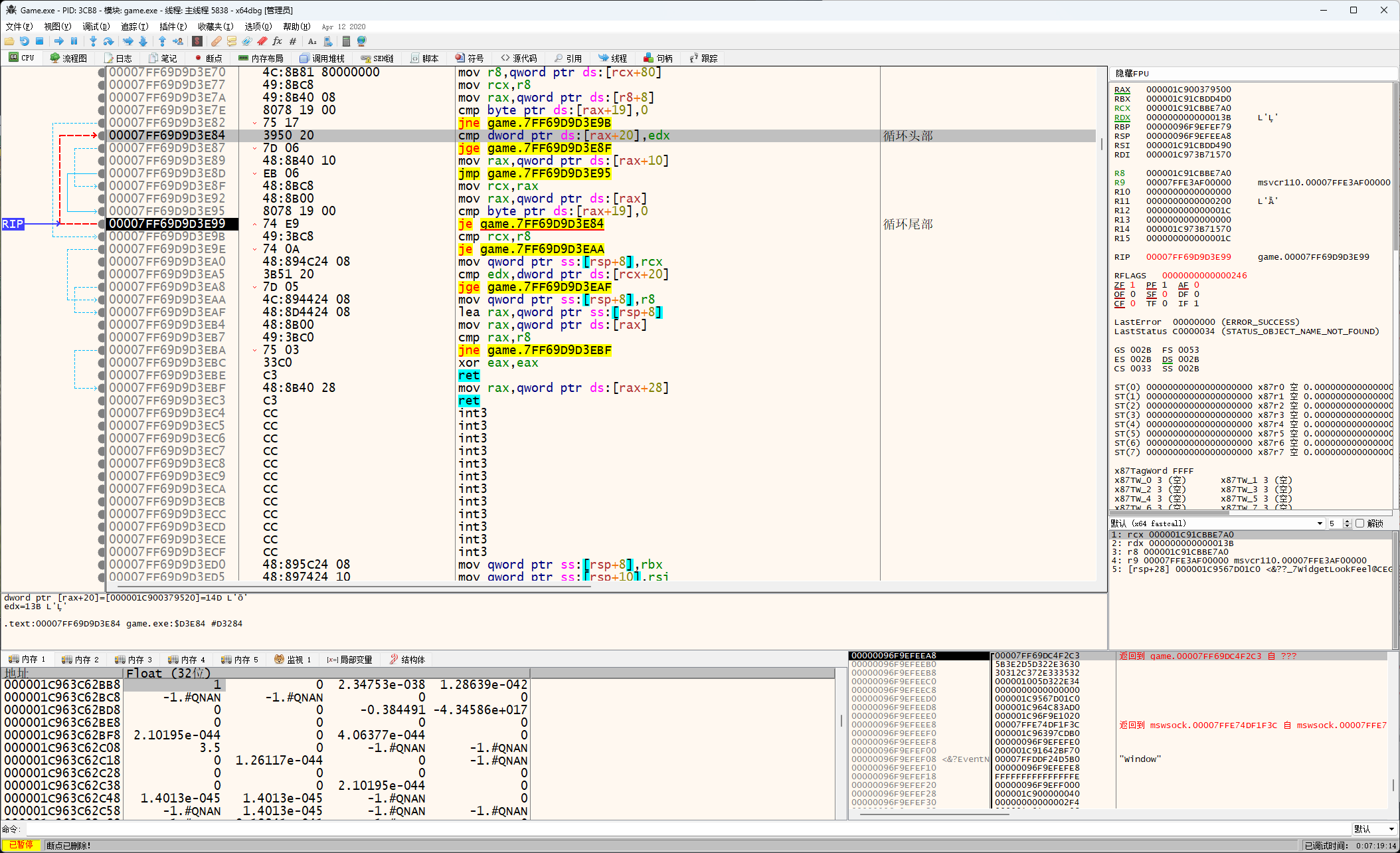Click the stop debugging square icon
Image resolution: width=1400 pixels, height=853 pixels.
pos(39,41)
